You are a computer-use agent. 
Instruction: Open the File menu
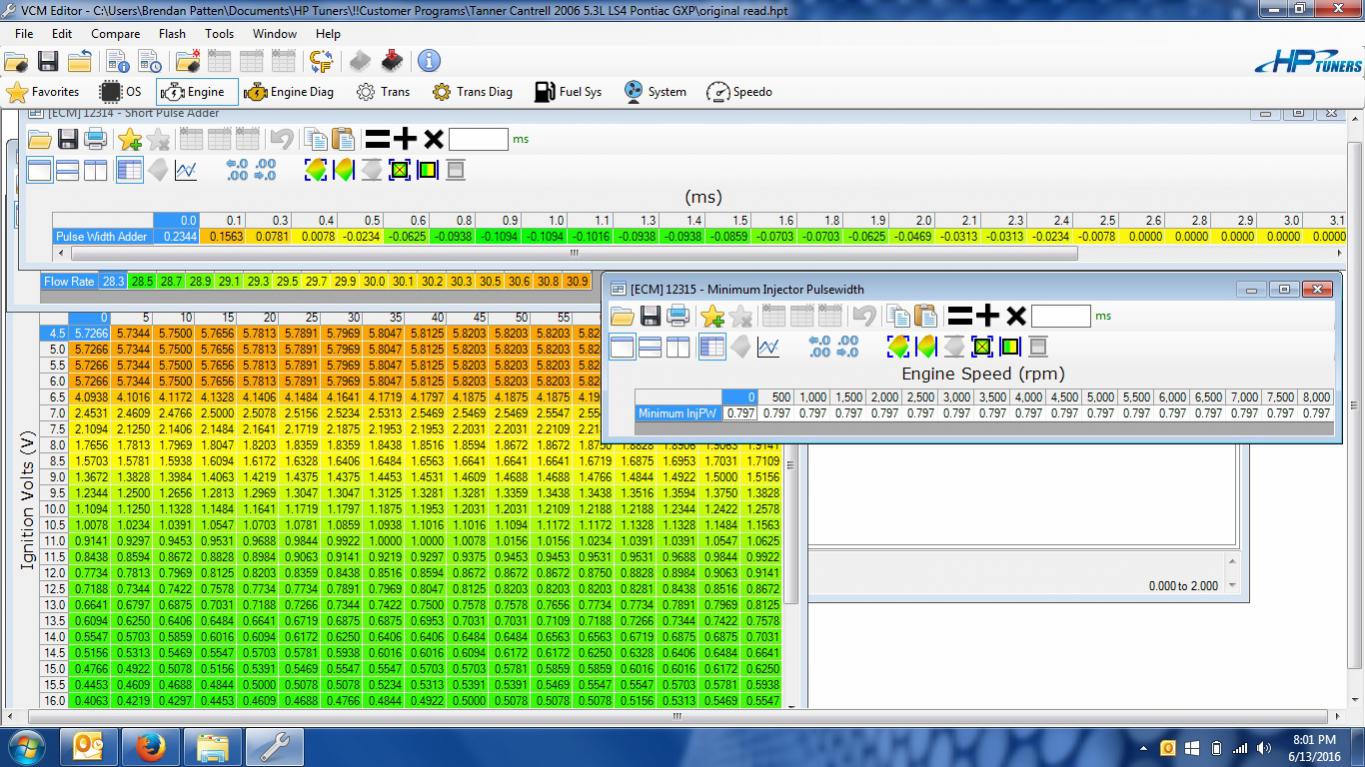(24, 33)
